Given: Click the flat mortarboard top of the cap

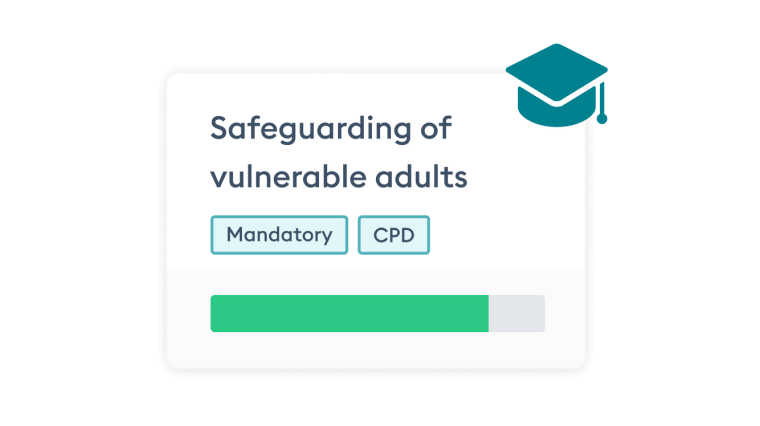Looking at the screenshot, I should (555, 69).
